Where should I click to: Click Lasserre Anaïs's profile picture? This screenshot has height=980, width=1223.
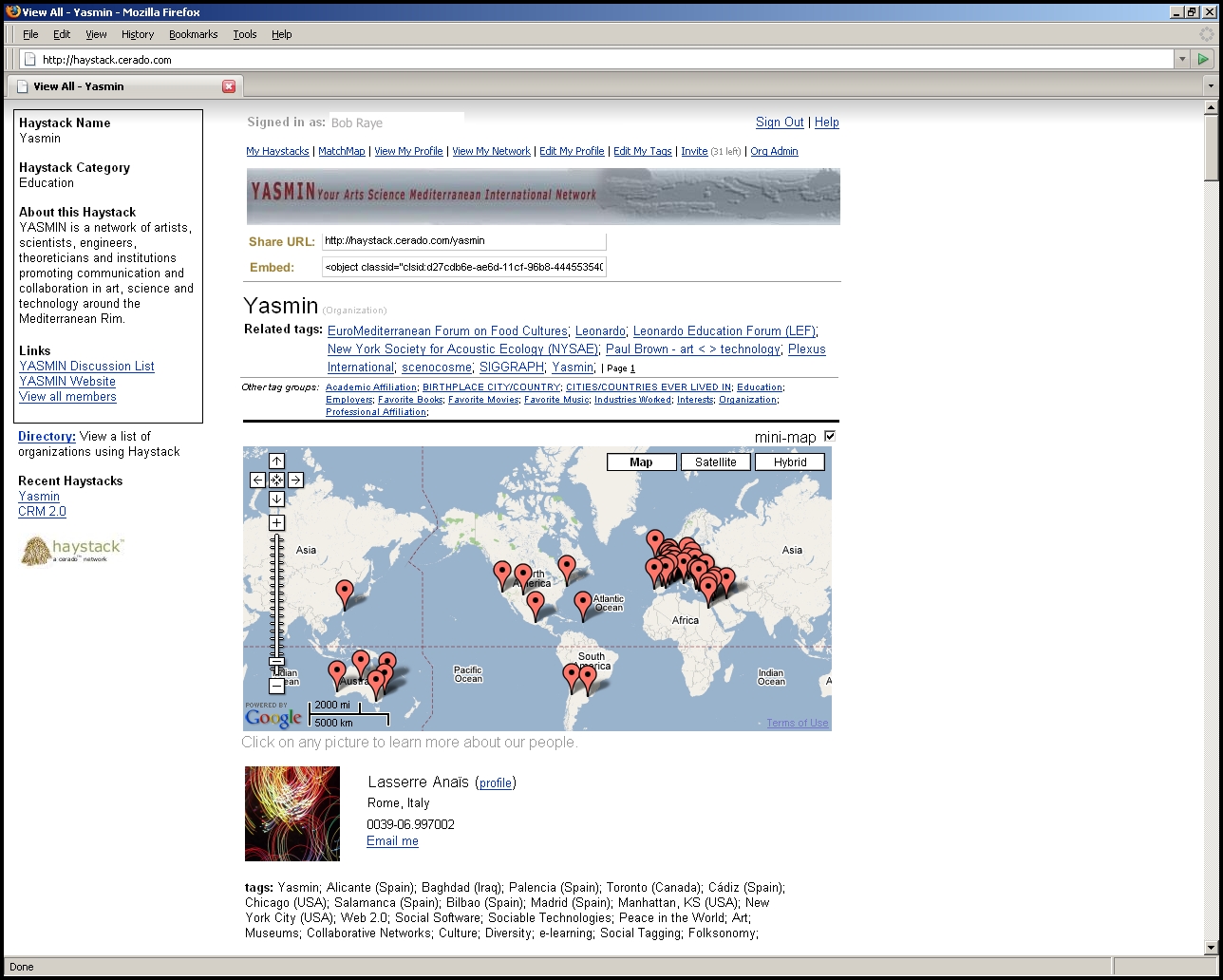pos(292,814)
